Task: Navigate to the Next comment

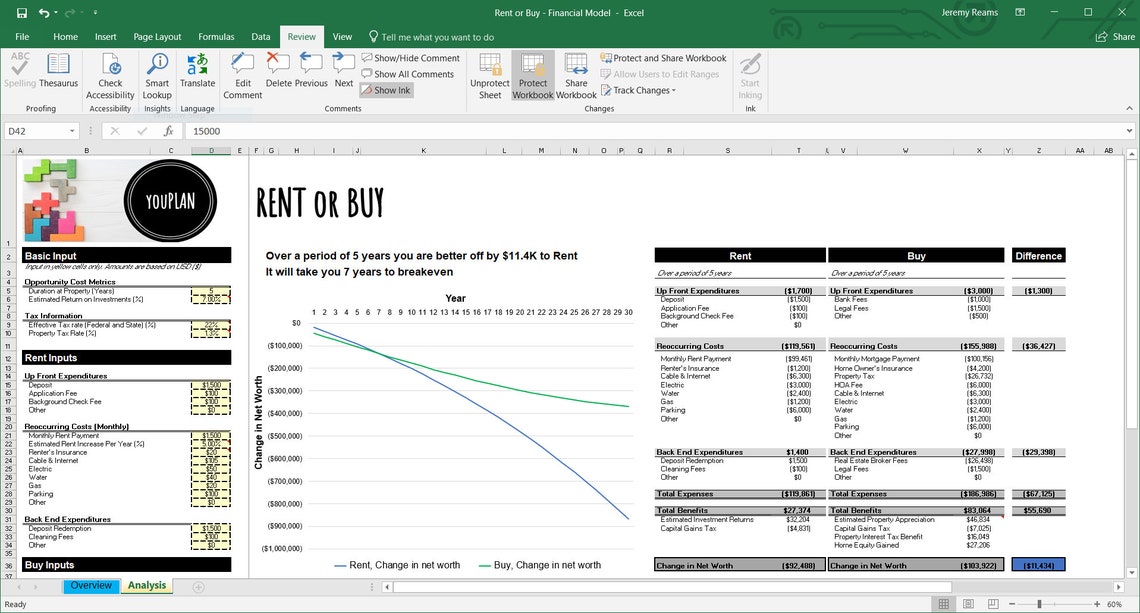Action: point(343,70)
